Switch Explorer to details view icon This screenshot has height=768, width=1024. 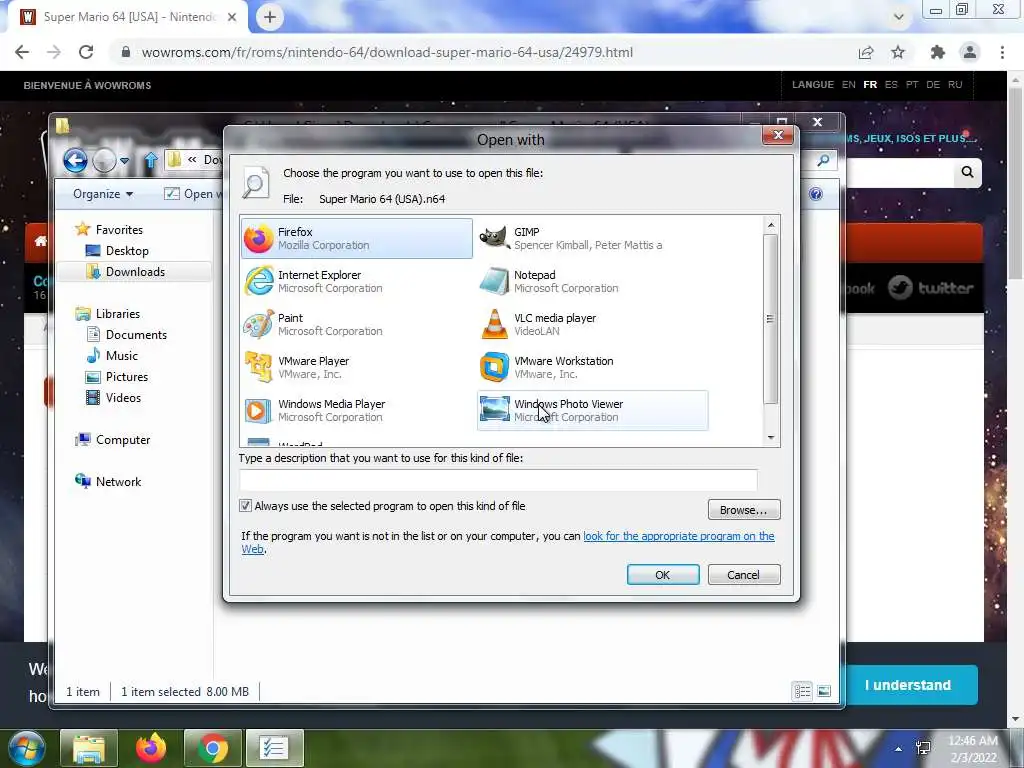tap(803, 691)
